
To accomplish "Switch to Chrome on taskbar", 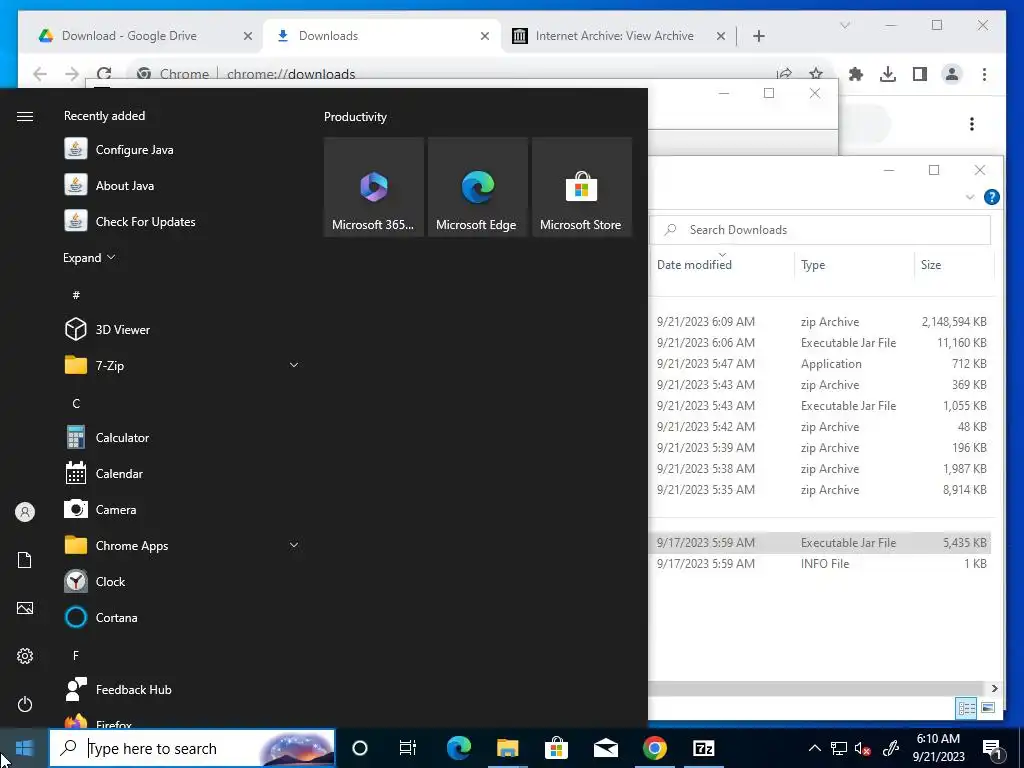I will (x=654, y=748).
